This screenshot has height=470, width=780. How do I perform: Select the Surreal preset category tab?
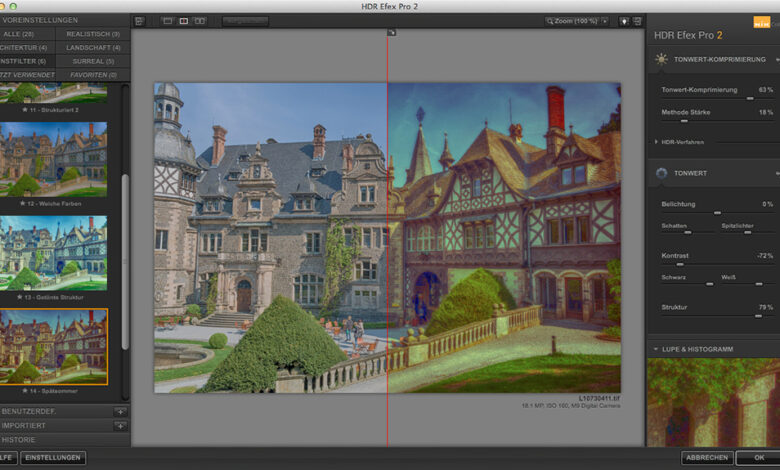(x=94, y=61)
